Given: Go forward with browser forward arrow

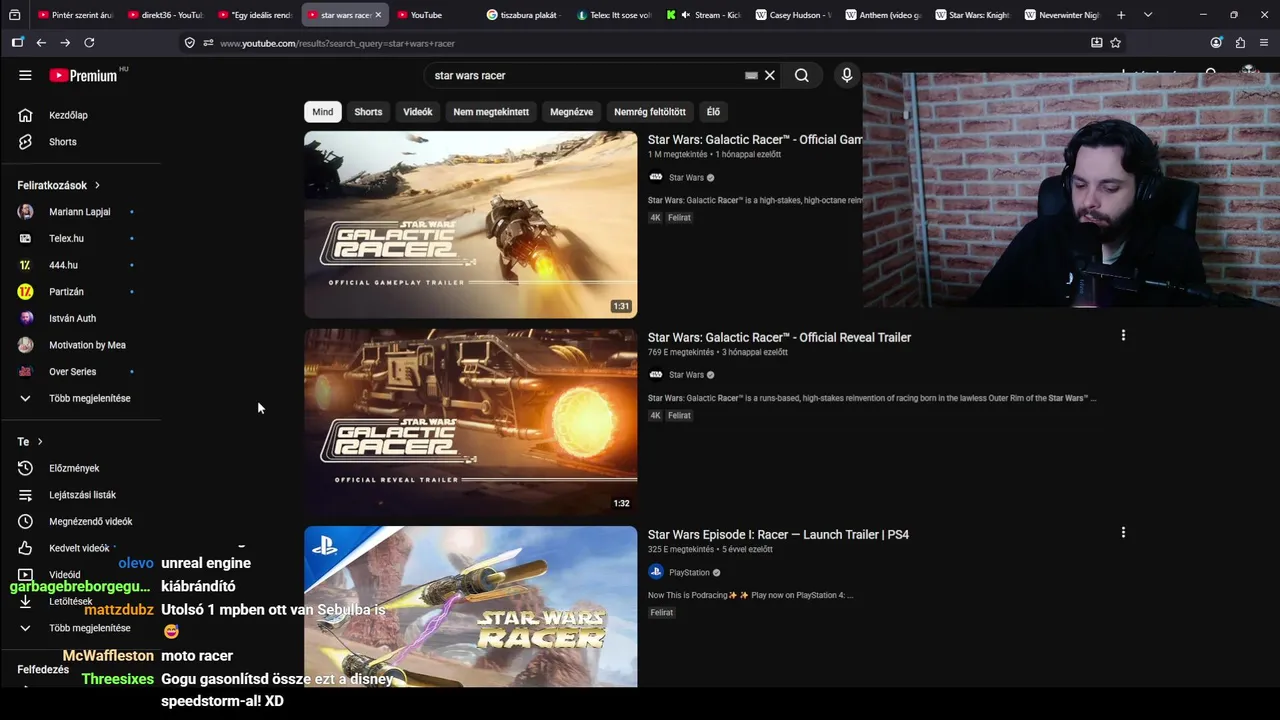Looking at the screenshot, I should (65, 43).
